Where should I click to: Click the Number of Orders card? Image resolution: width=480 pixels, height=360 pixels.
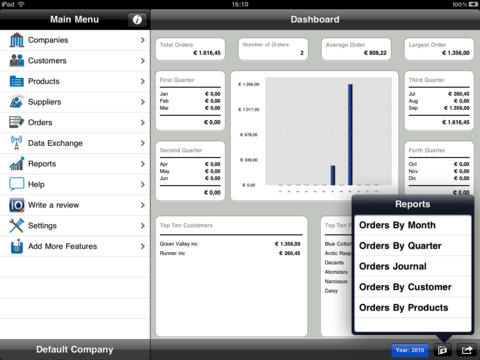click(x=273, y=49)
